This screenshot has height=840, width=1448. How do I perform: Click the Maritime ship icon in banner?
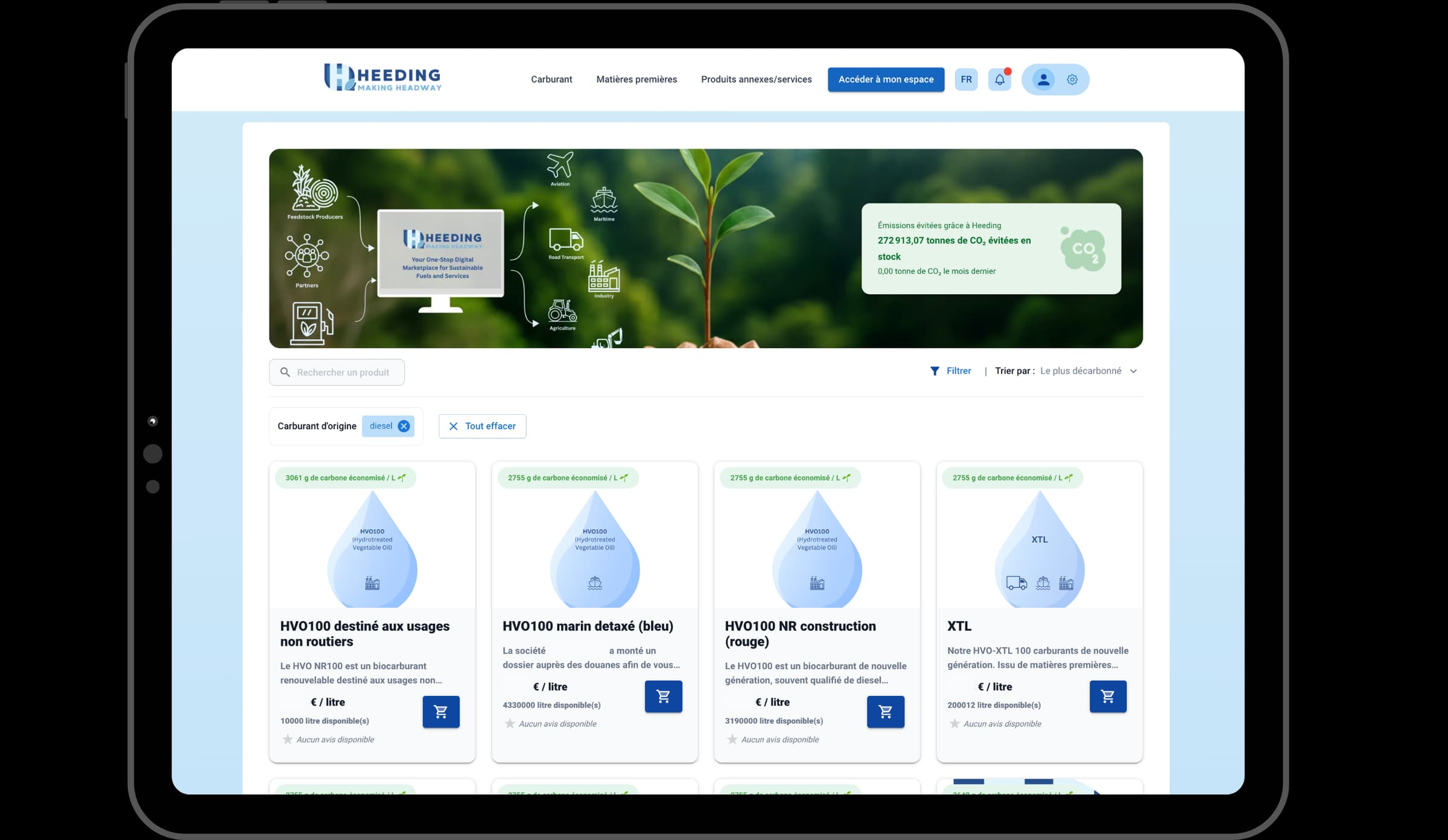point(604,201)
